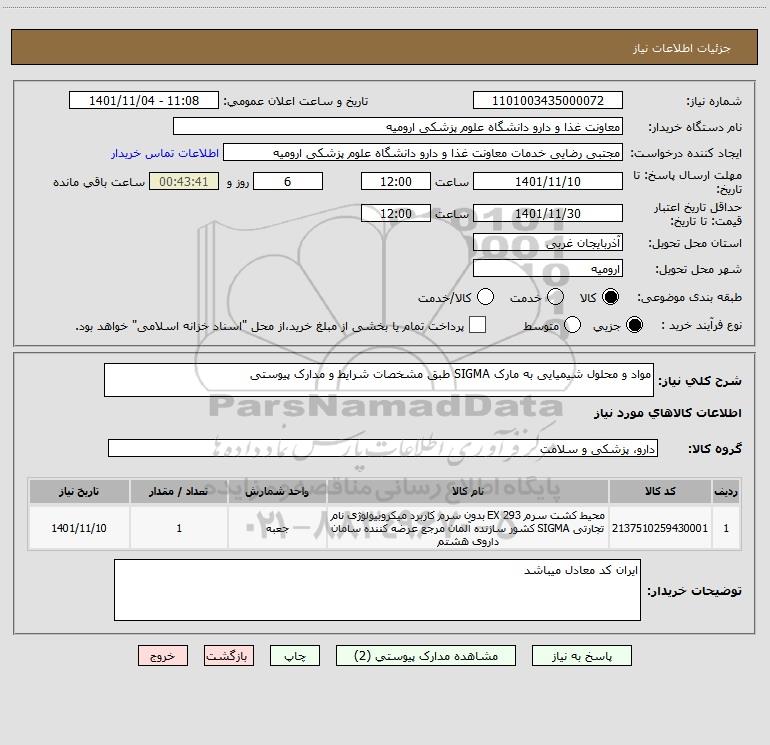Select متوسط purchase process type
Image resolution: width=770 pixels, height=745 pixels.
(x=573, y=326)
